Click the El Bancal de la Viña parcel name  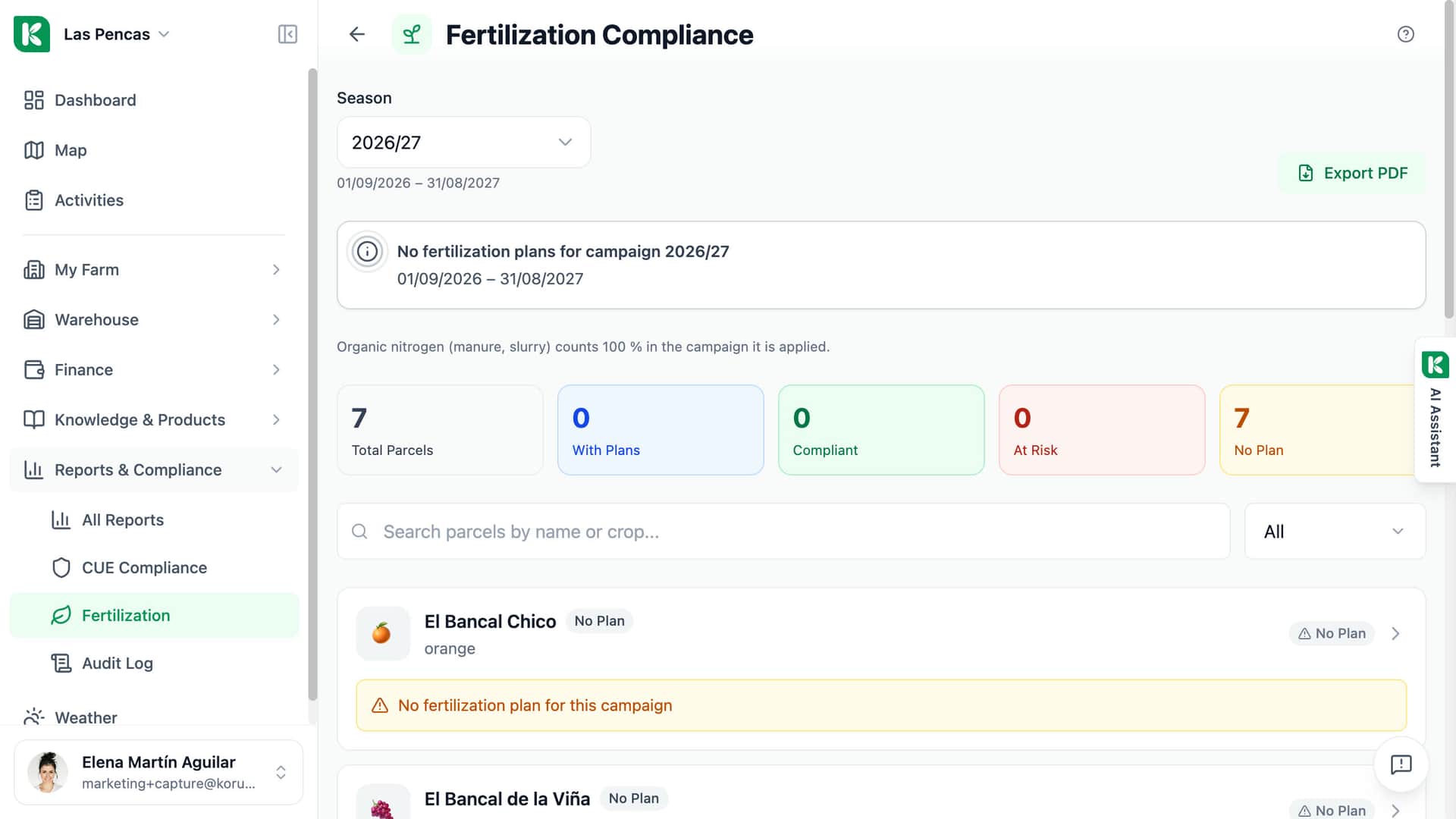(x=507, y=799)
